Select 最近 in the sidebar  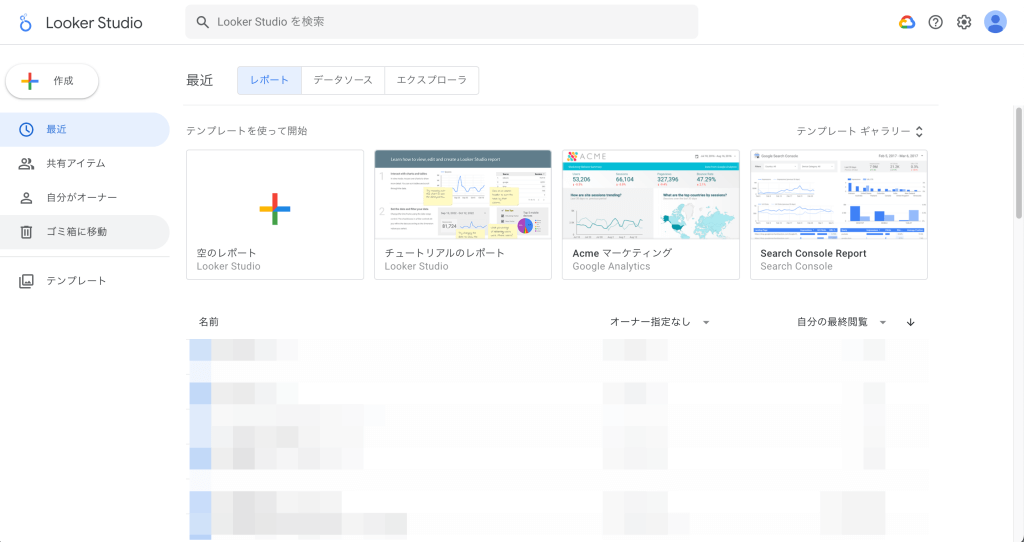(84, 129)
